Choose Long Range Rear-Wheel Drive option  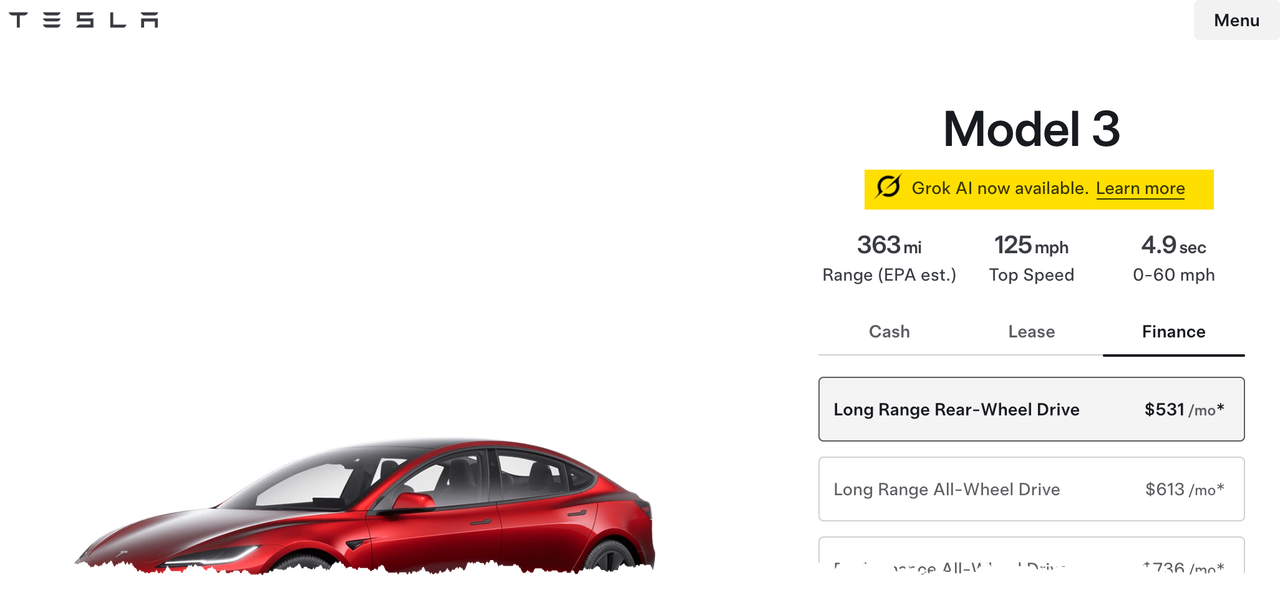tap(1031, 409)
